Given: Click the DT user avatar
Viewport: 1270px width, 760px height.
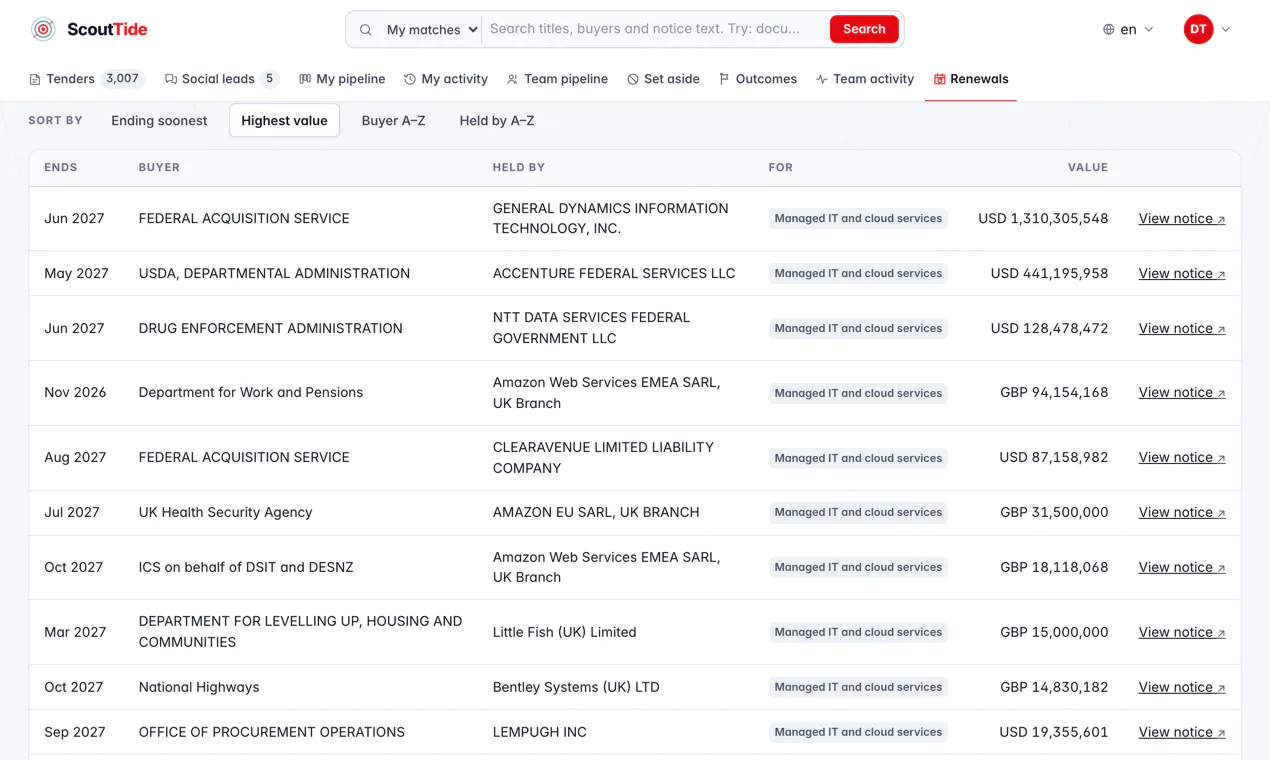Looking at the screenshot, I should [x=1198, y=30].
